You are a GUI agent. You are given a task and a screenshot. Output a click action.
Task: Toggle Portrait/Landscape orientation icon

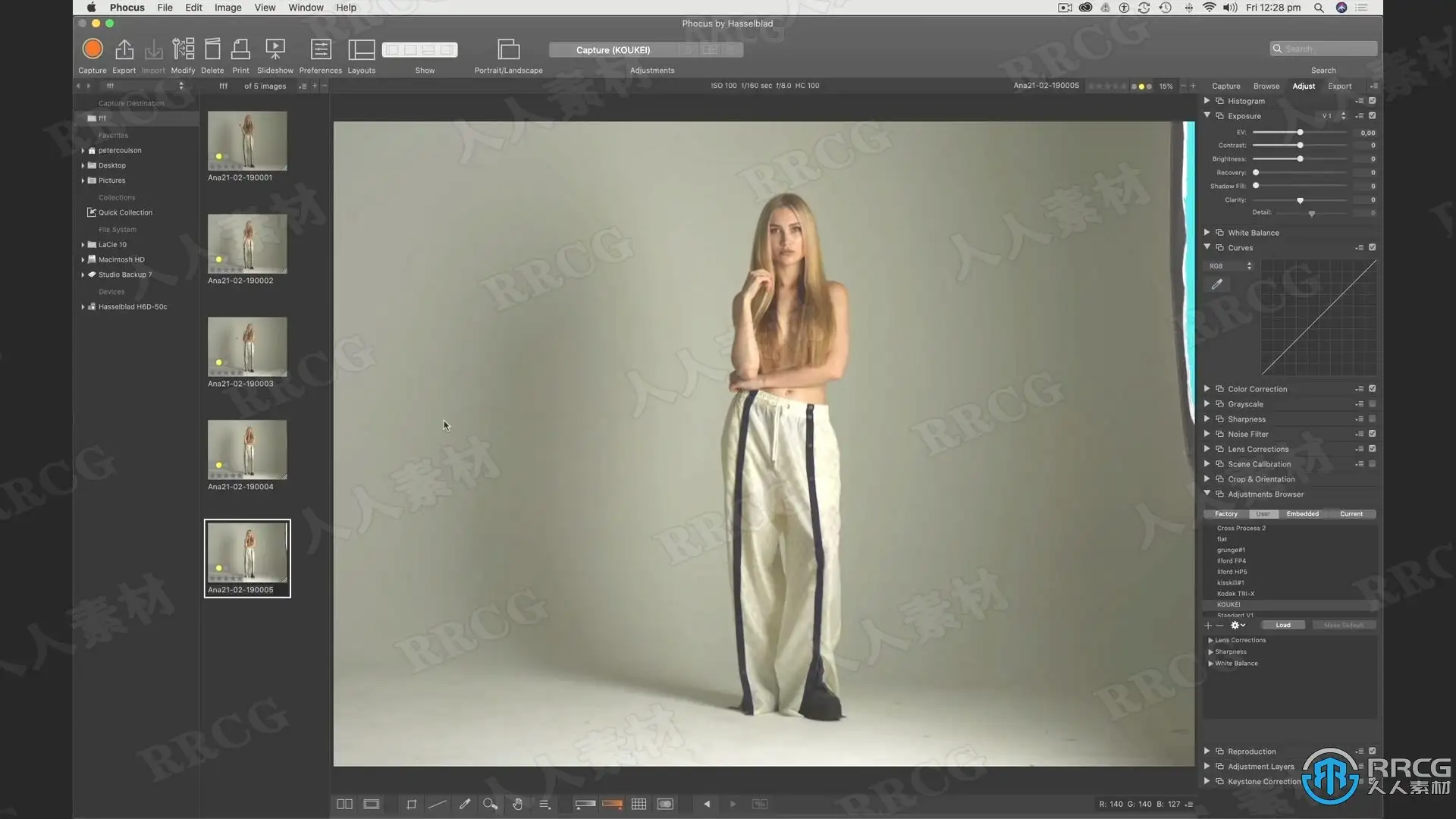508,49
